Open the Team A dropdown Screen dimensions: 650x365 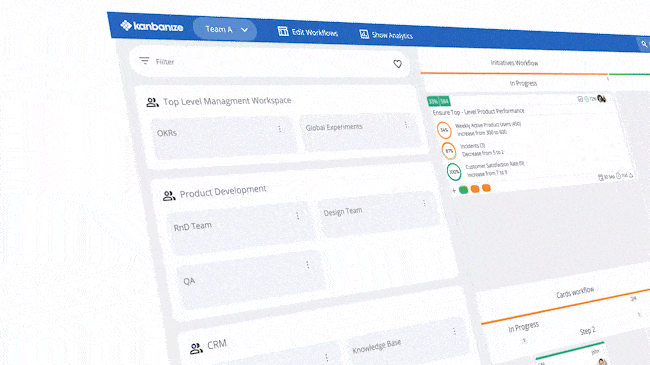point(225,29)
